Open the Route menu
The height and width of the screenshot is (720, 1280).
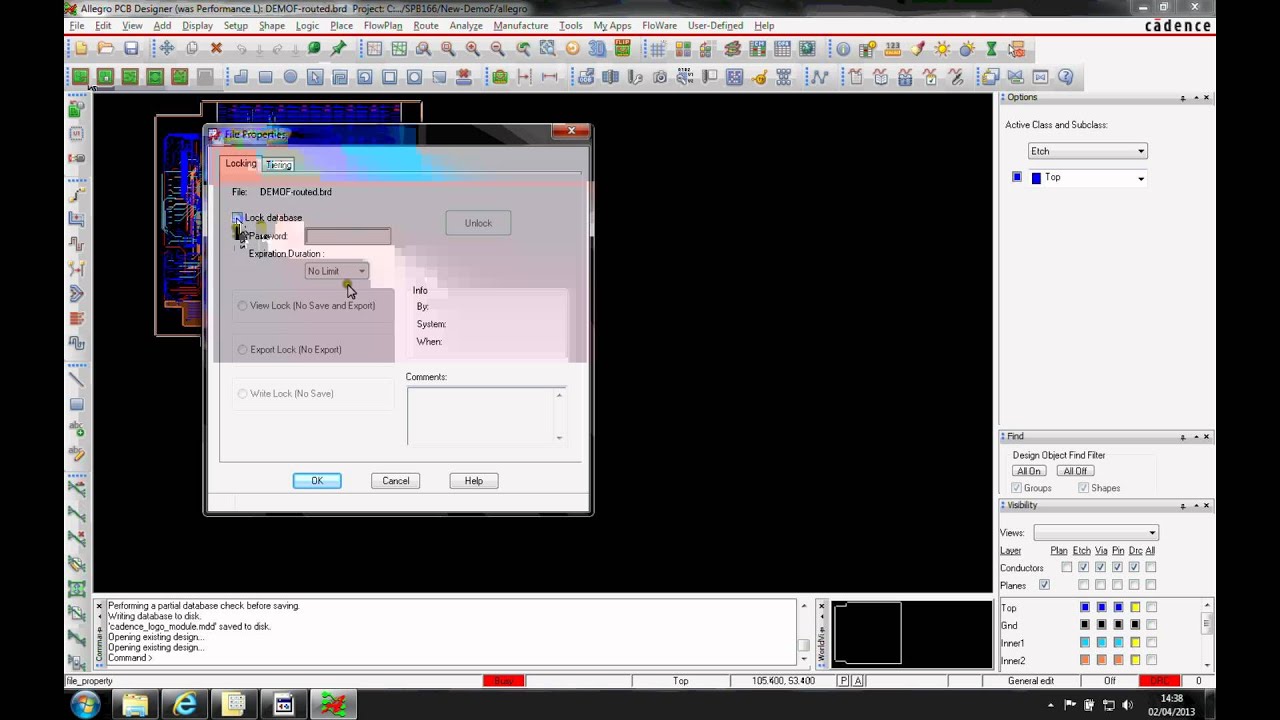425,25
